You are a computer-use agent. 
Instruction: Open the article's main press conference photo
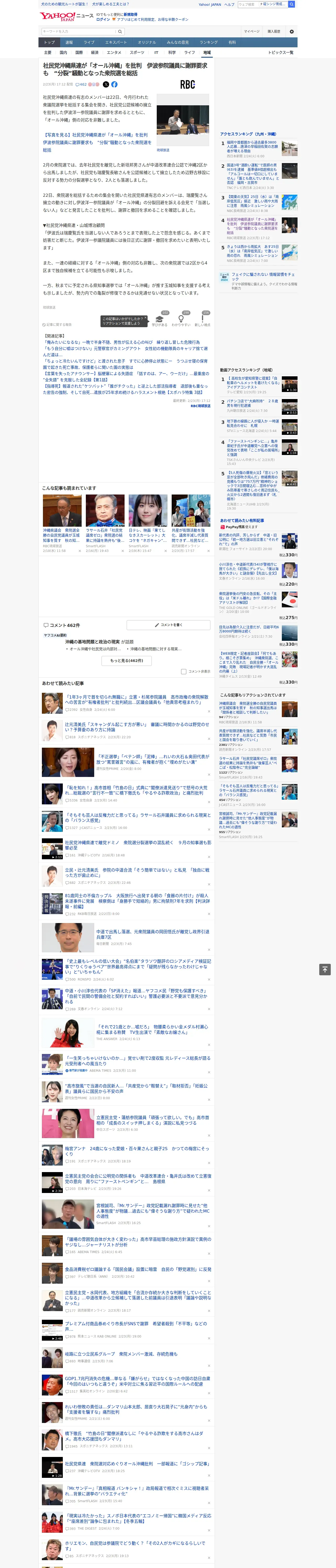[183, 120]
